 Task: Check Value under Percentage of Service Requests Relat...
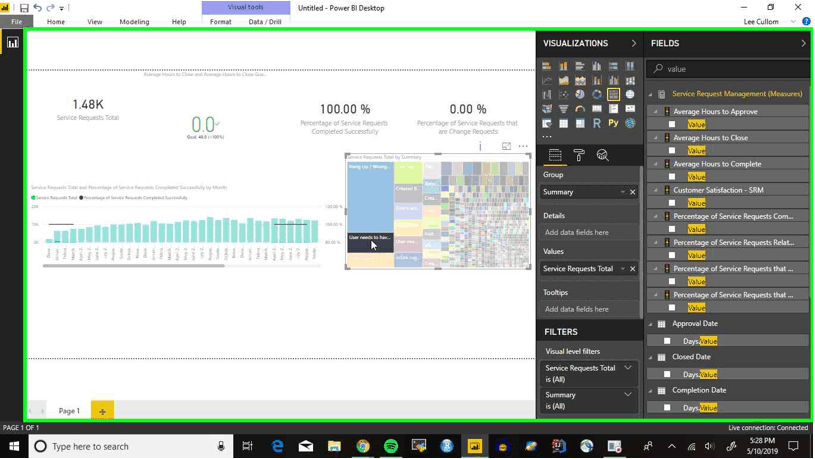click(672, 255)
